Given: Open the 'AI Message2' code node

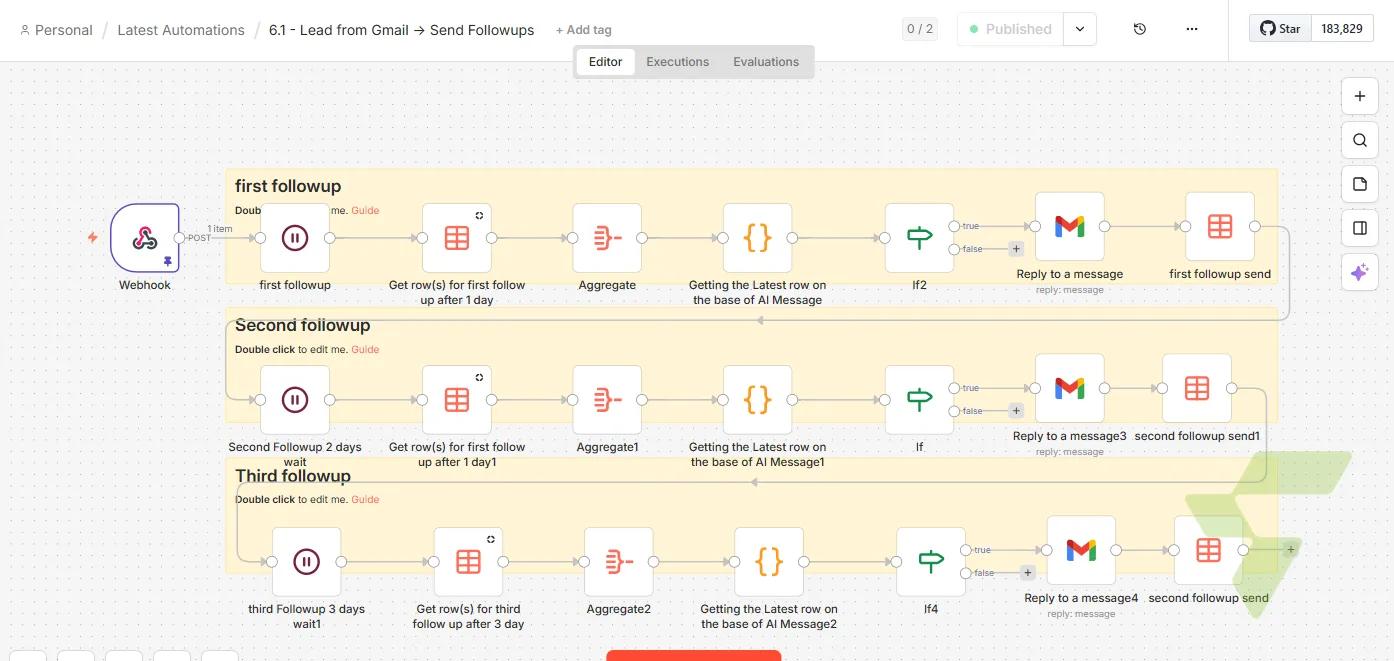Looking at the screenshot, I should tap(769, 562).
